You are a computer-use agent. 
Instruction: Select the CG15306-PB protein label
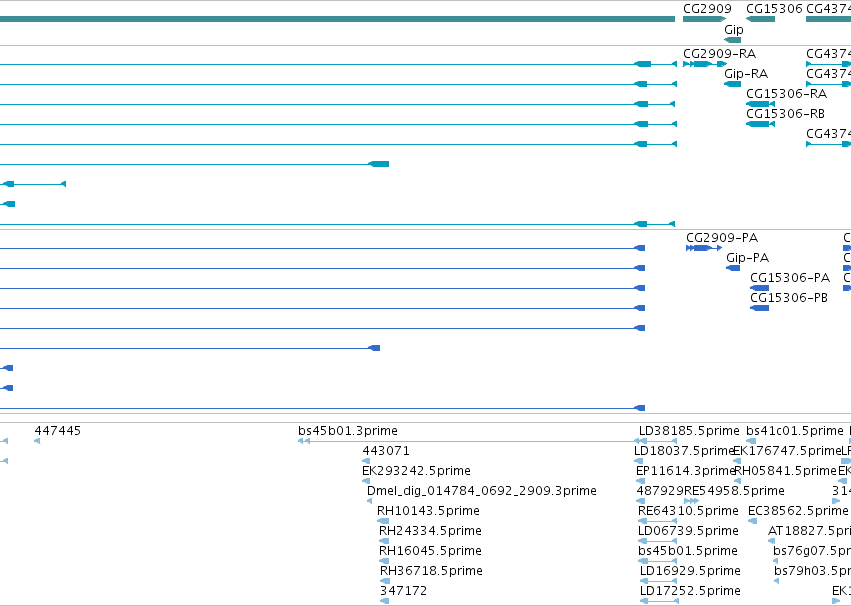(789, 298)
